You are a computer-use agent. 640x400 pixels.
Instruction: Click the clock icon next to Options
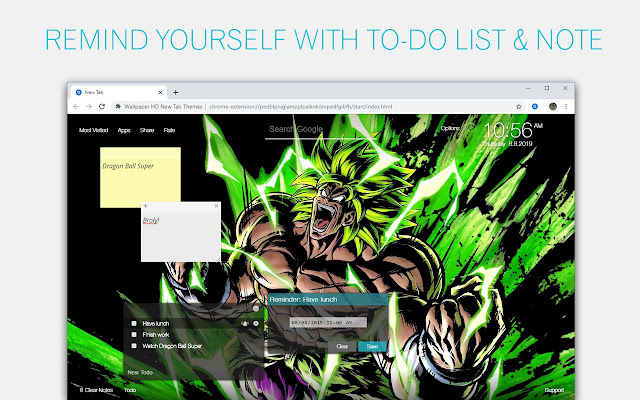pos(471,128)
